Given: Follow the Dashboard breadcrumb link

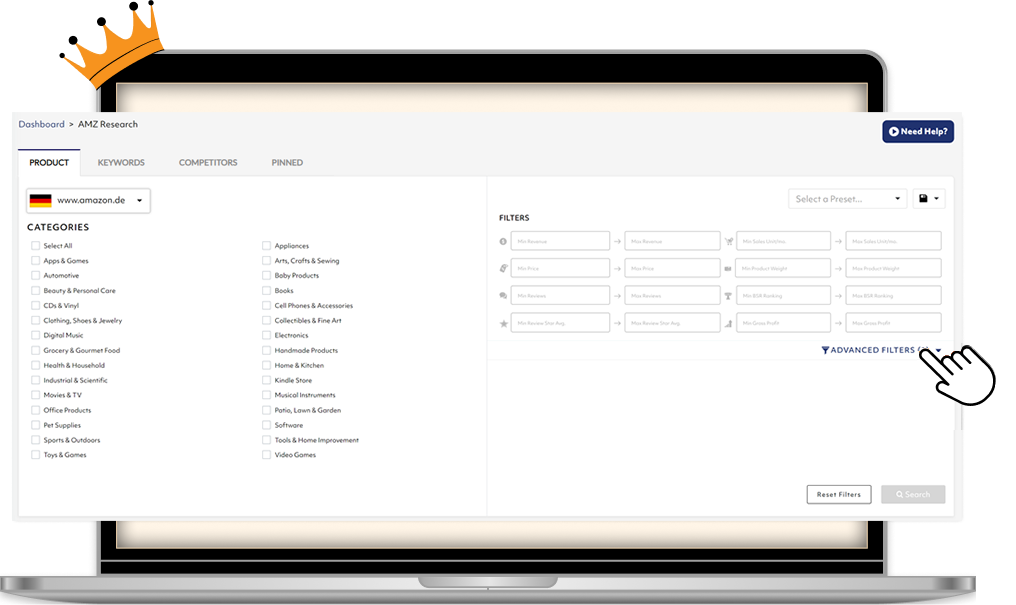Looking at the screenshot, I should coord(41,125).
